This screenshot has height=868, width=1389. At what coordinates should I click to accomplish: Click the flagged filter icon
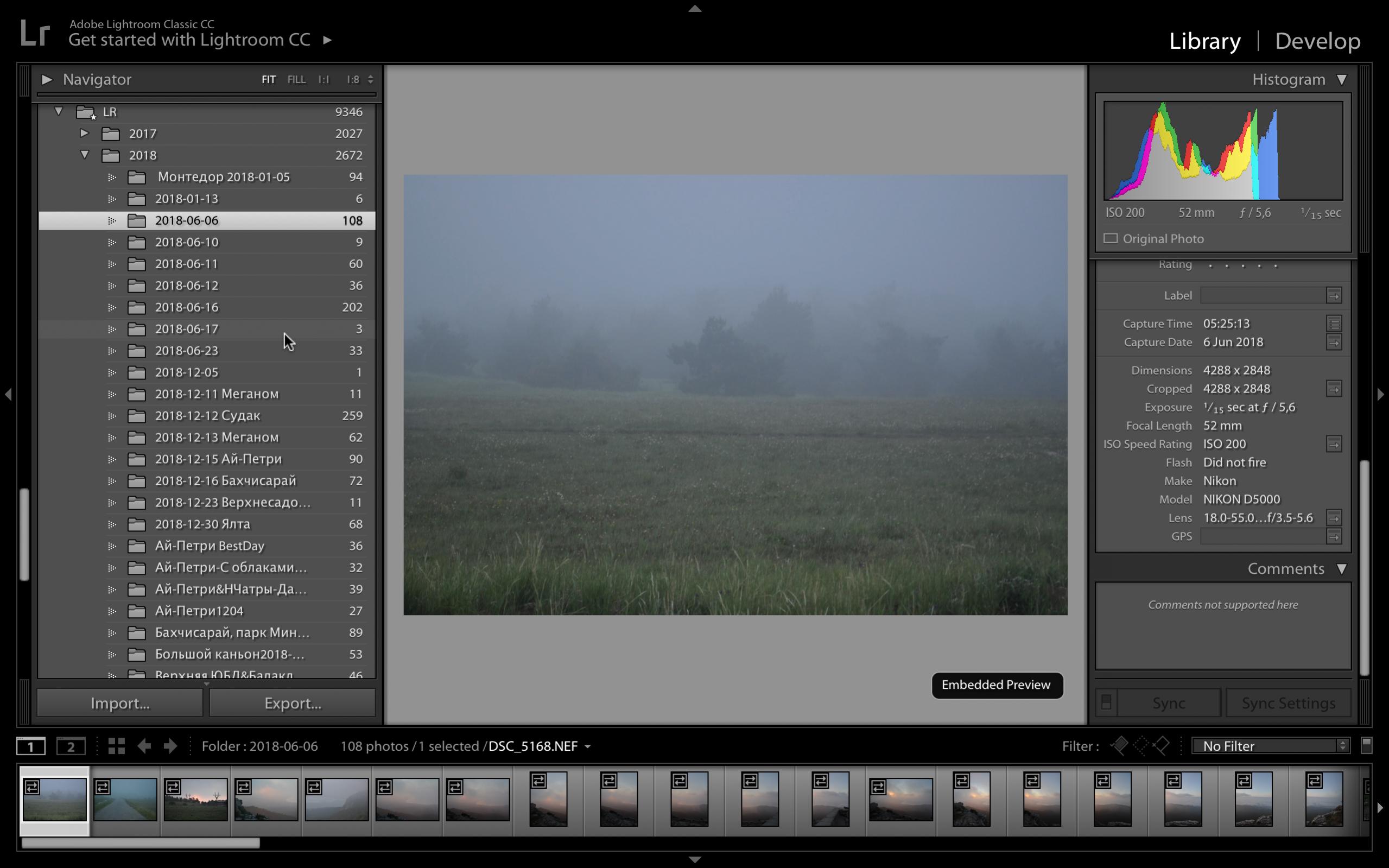point(1119,746)
